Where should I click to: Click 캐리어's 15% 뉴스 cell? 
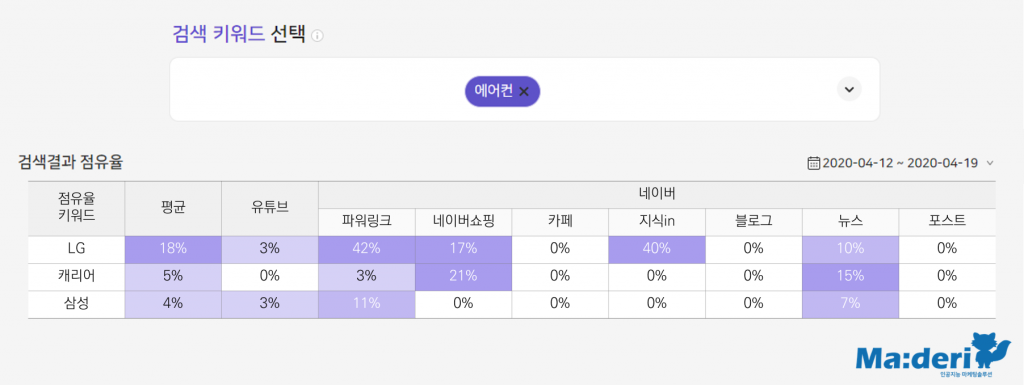pos(850,275)
